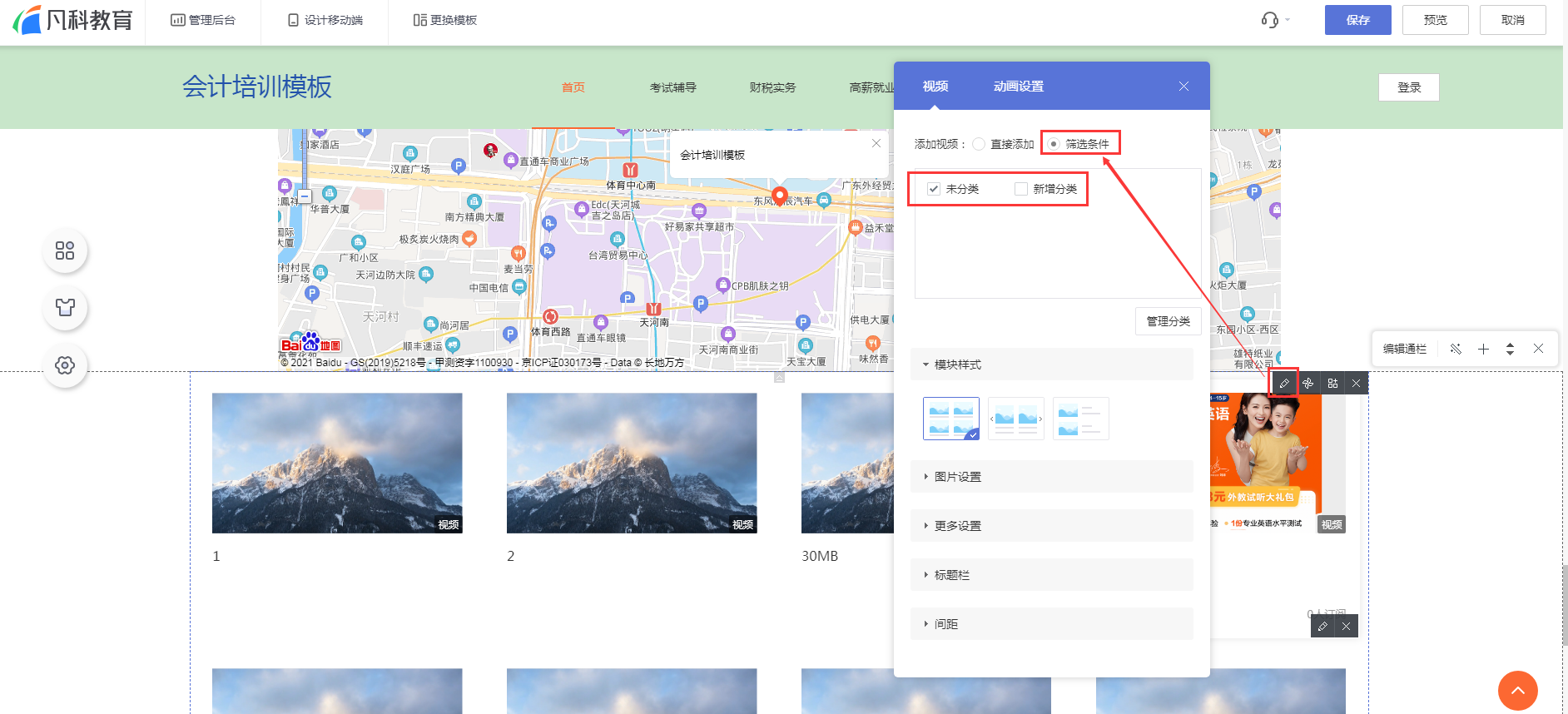
Task: Close the 会计培训模板 map info popup
Action: click(x=876, y=143)
